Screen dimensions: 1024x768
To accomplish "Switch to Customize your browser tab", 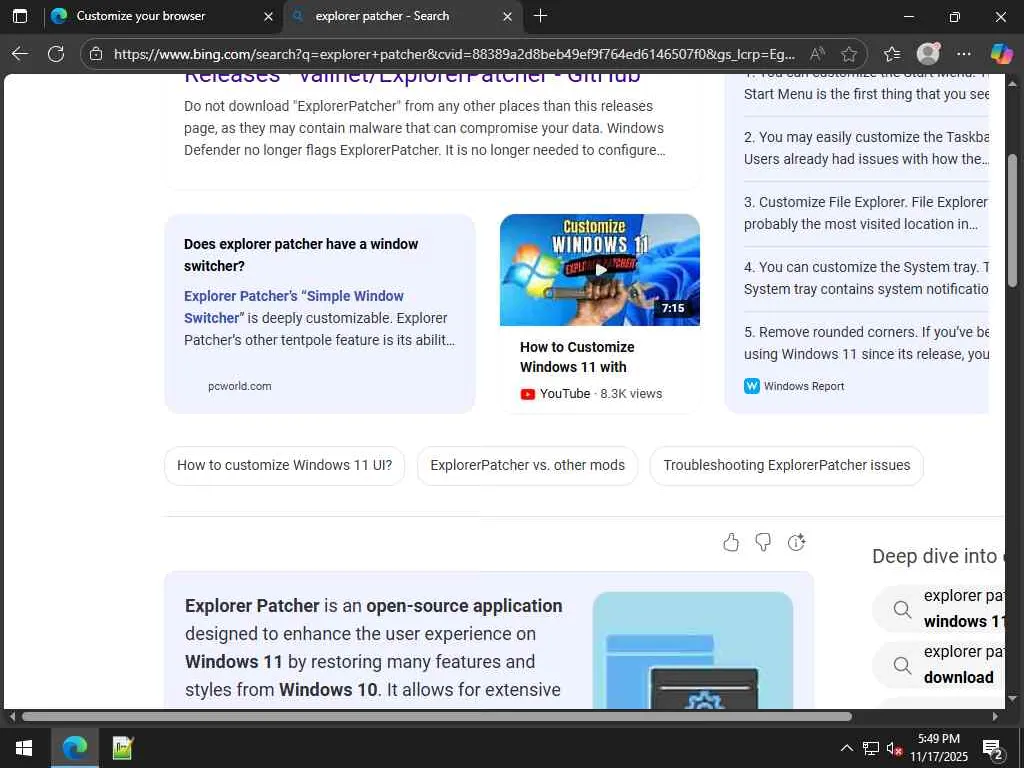I will click(163, 16).
